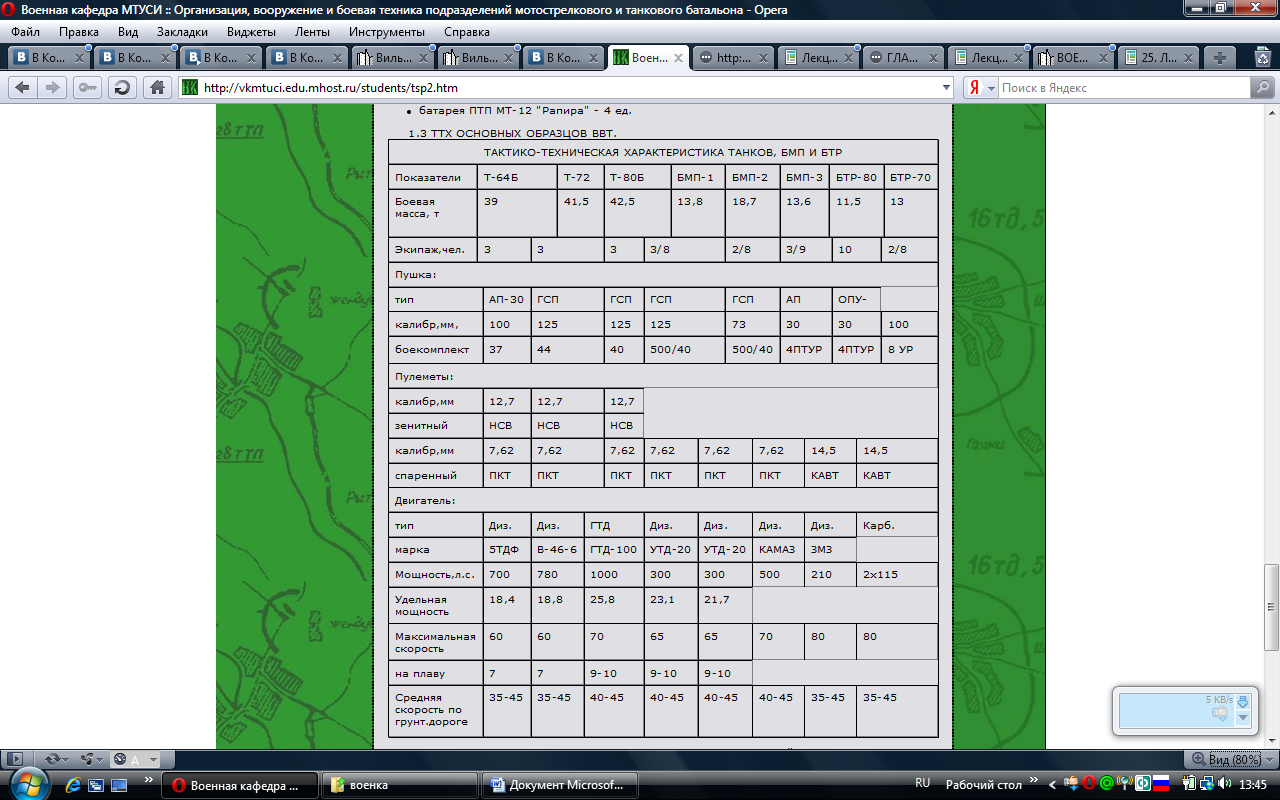
Task: Focus the address bar URL field
Action: [570, 88]
